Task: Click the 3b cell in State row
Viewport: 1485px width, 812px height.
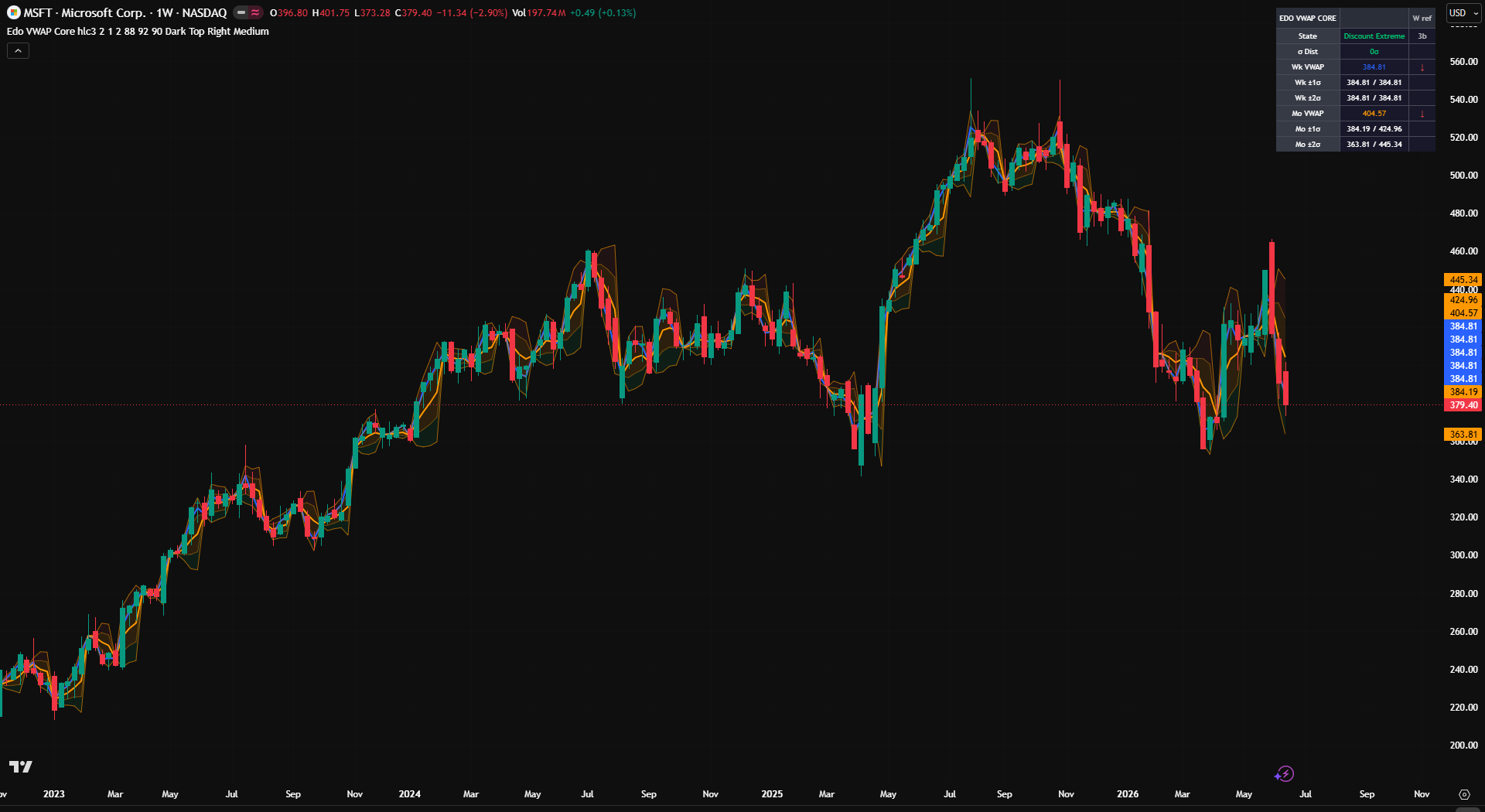Action: tap(1422, 36)
